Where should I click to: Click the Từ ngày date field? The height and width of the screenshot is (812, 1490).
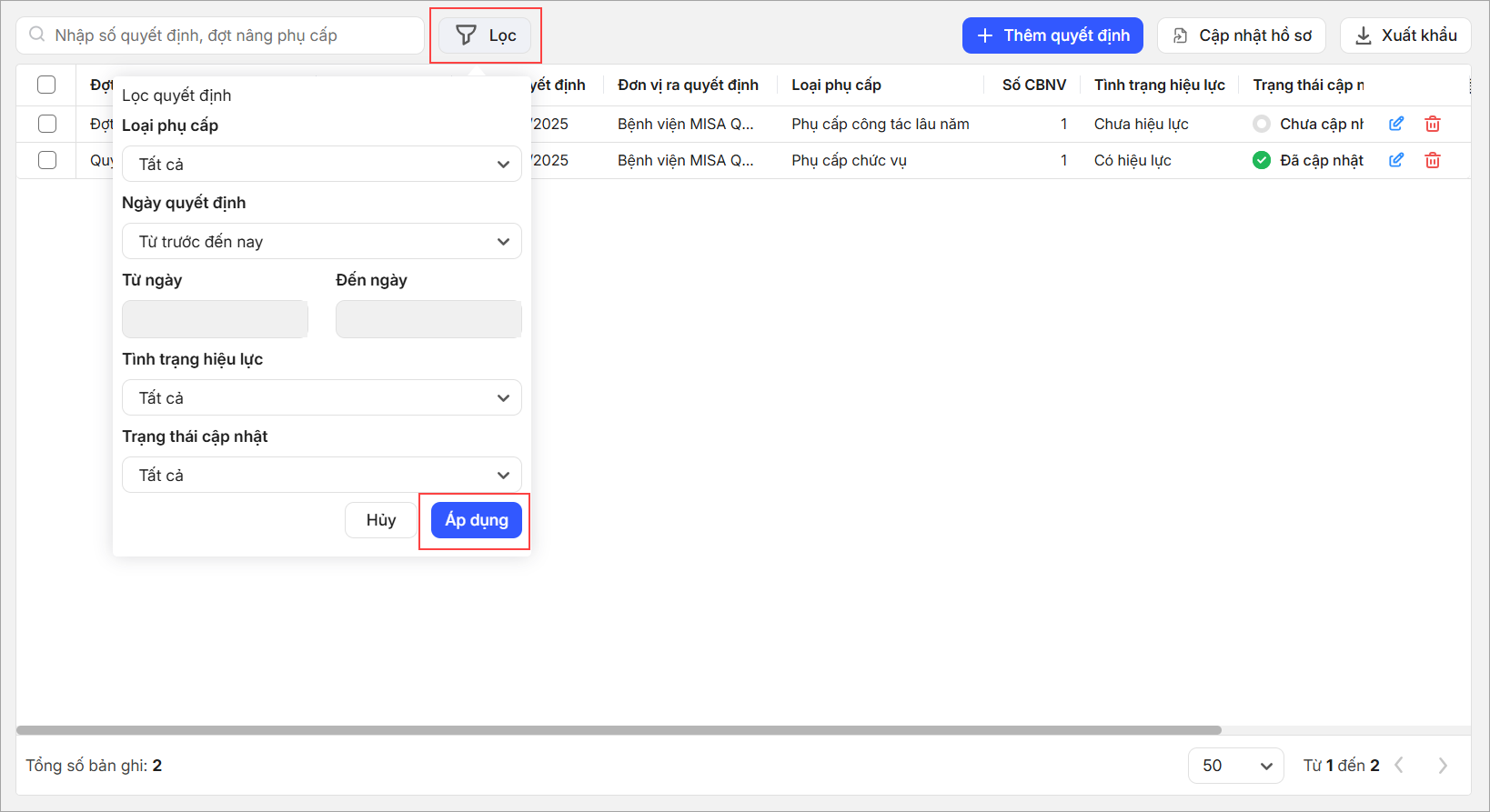[215, 319]
